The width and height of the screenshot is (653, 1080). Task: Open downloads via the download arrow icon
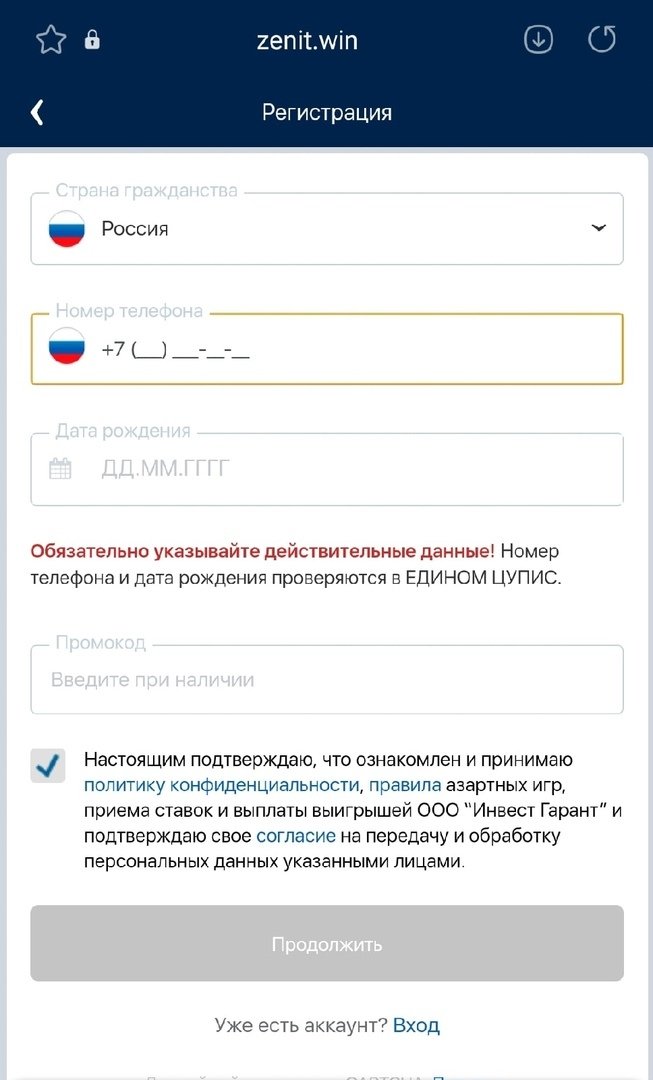[538, 40]
